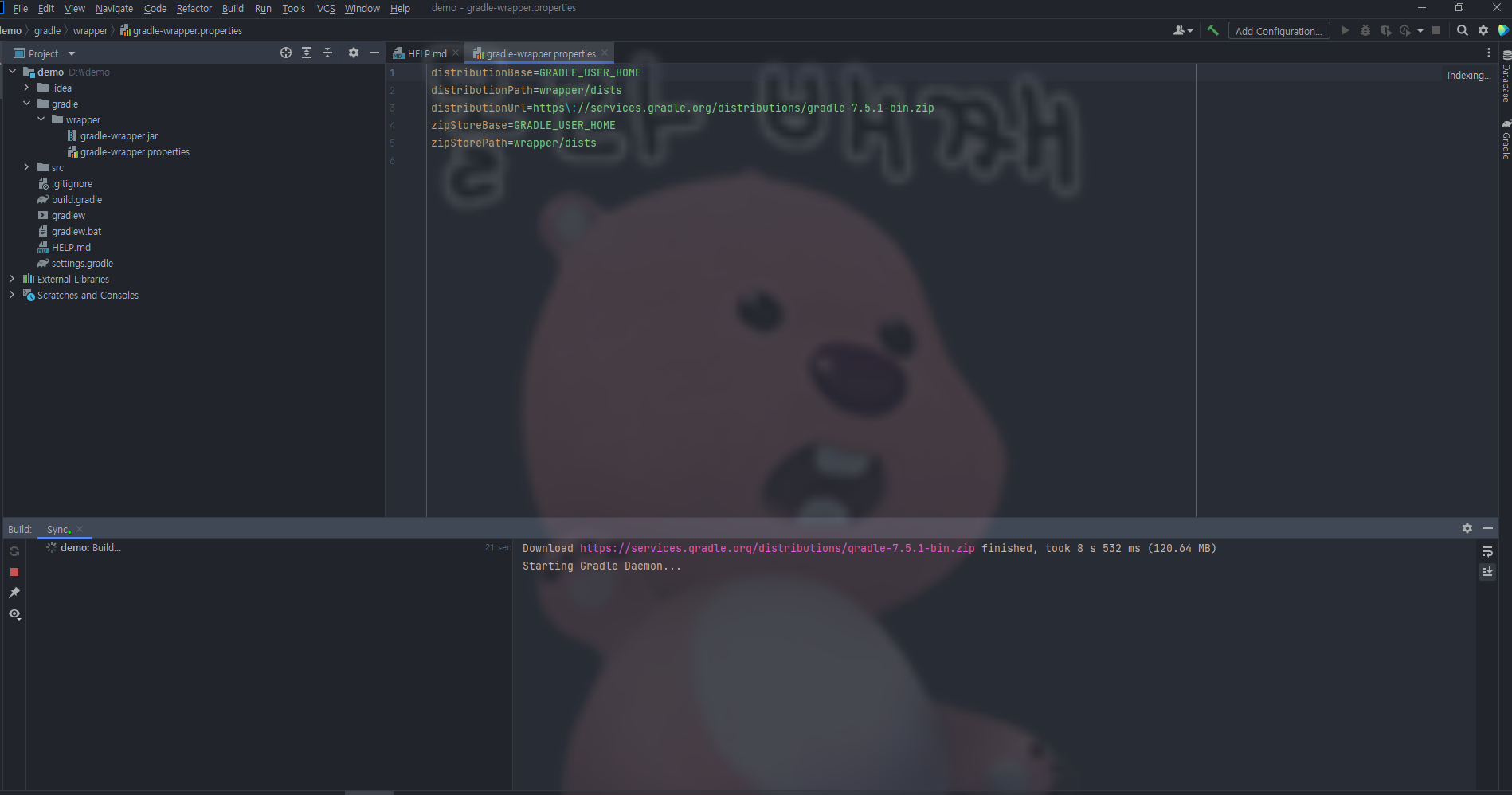Click the Reload sync icon in Build panel
Screen dimensions: 1512x795
[14, 551]
